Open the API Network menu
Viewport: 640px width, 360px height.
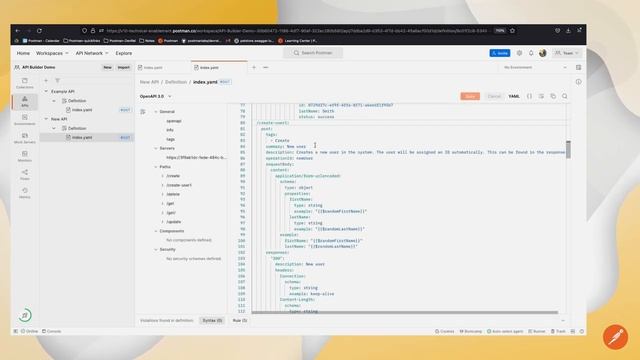coord(92,53)
